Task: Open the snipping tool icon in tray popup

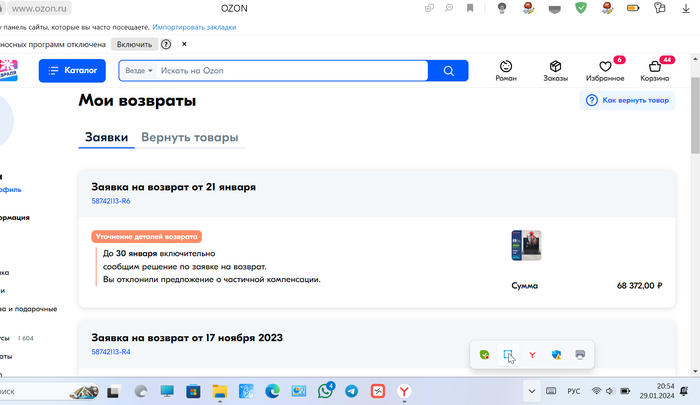Action: pyautogui.click(x=508, y=355)
